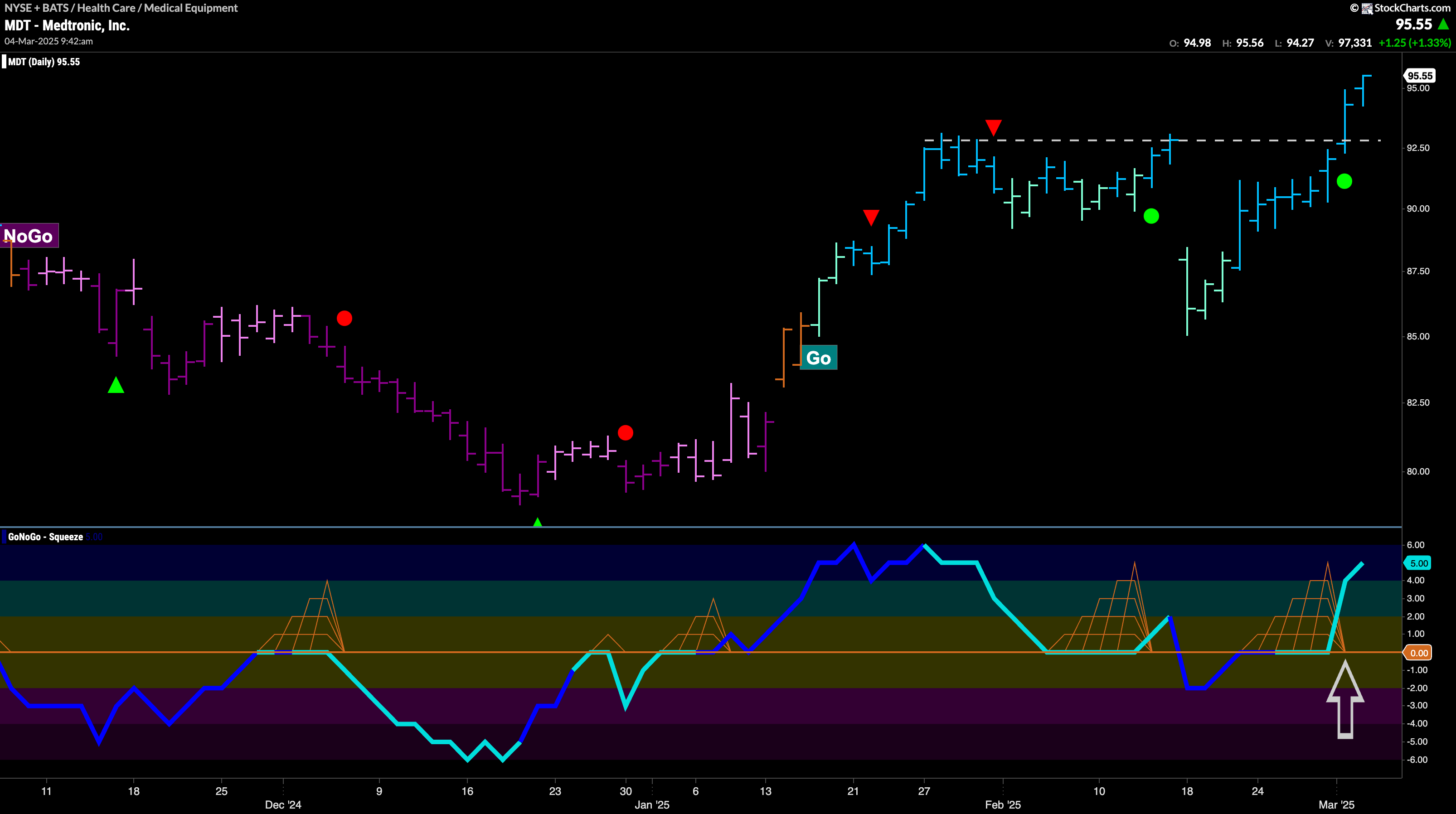
Task: Click the 3.00 oscillator axis label
Action: 1416,599
